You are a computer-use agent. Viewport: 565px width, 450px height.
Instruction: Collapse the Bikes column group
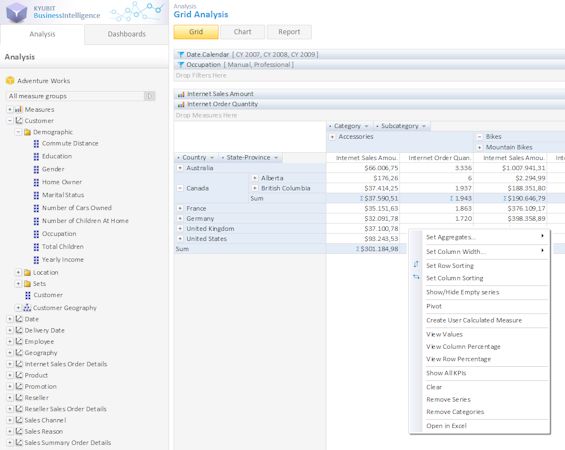479,137
